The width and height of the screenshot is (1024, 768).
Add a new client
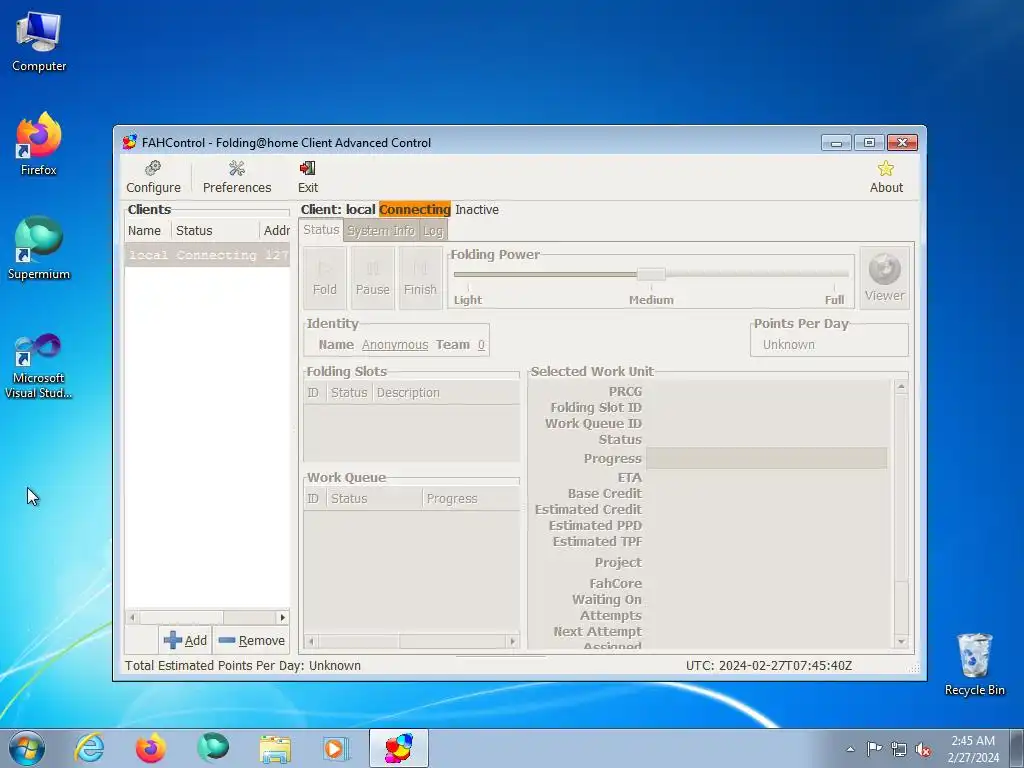coord(185,641)
